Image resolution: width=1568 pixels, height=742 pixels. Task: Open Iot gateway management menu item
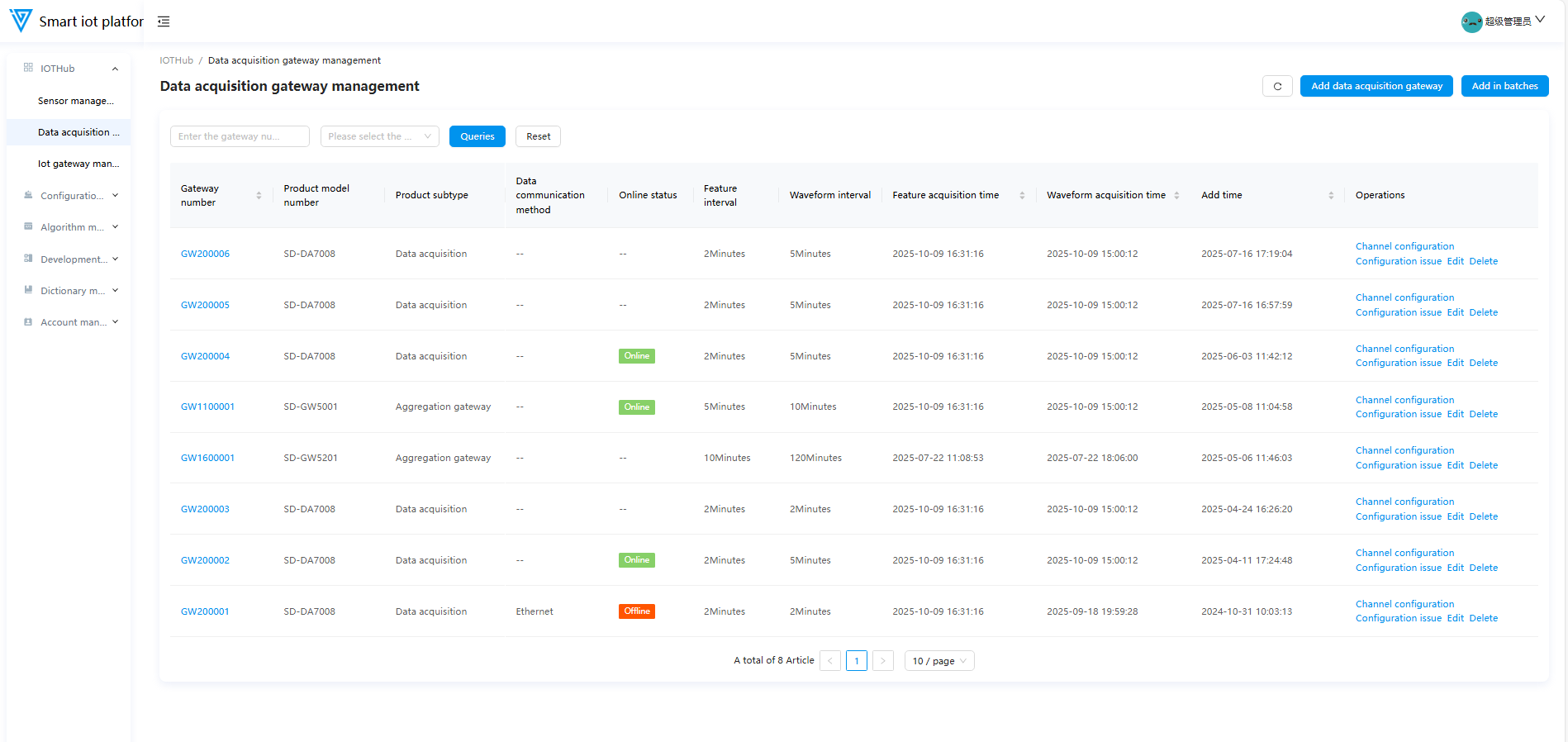coord(78,164)
